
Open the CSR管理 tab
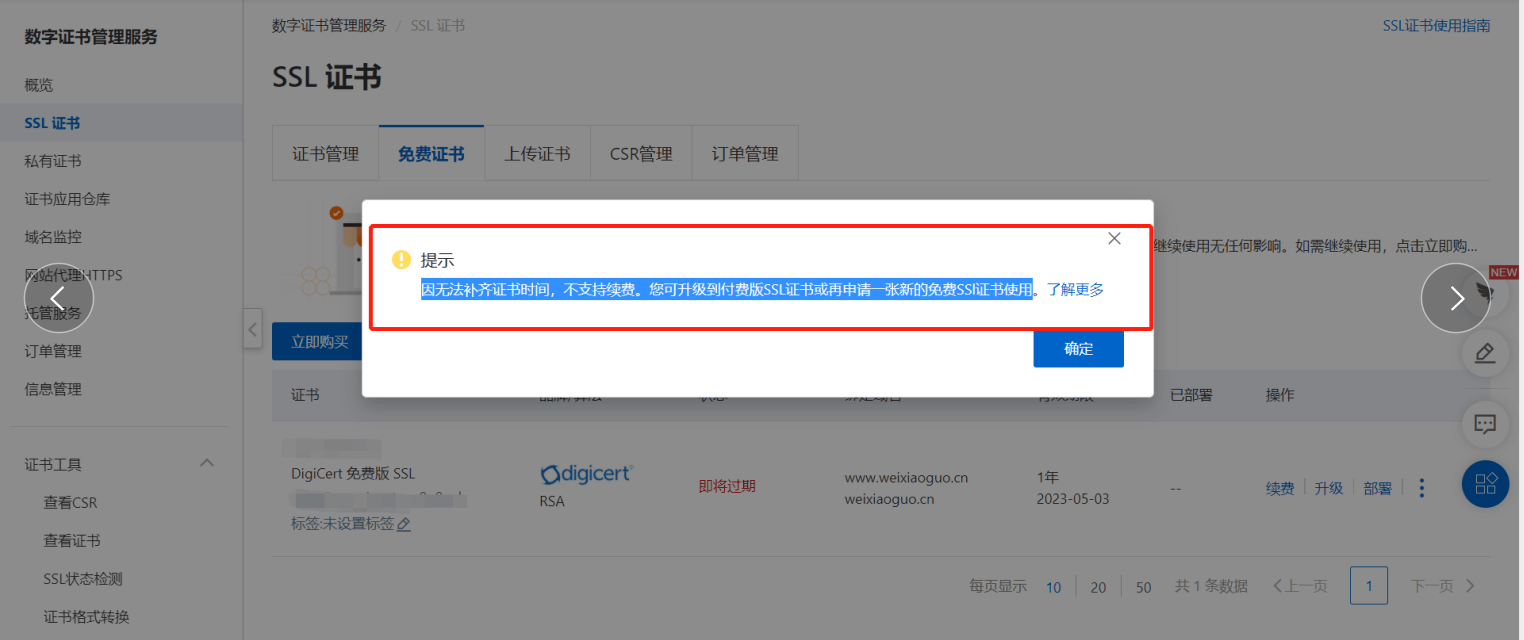[x=641, y=154]
